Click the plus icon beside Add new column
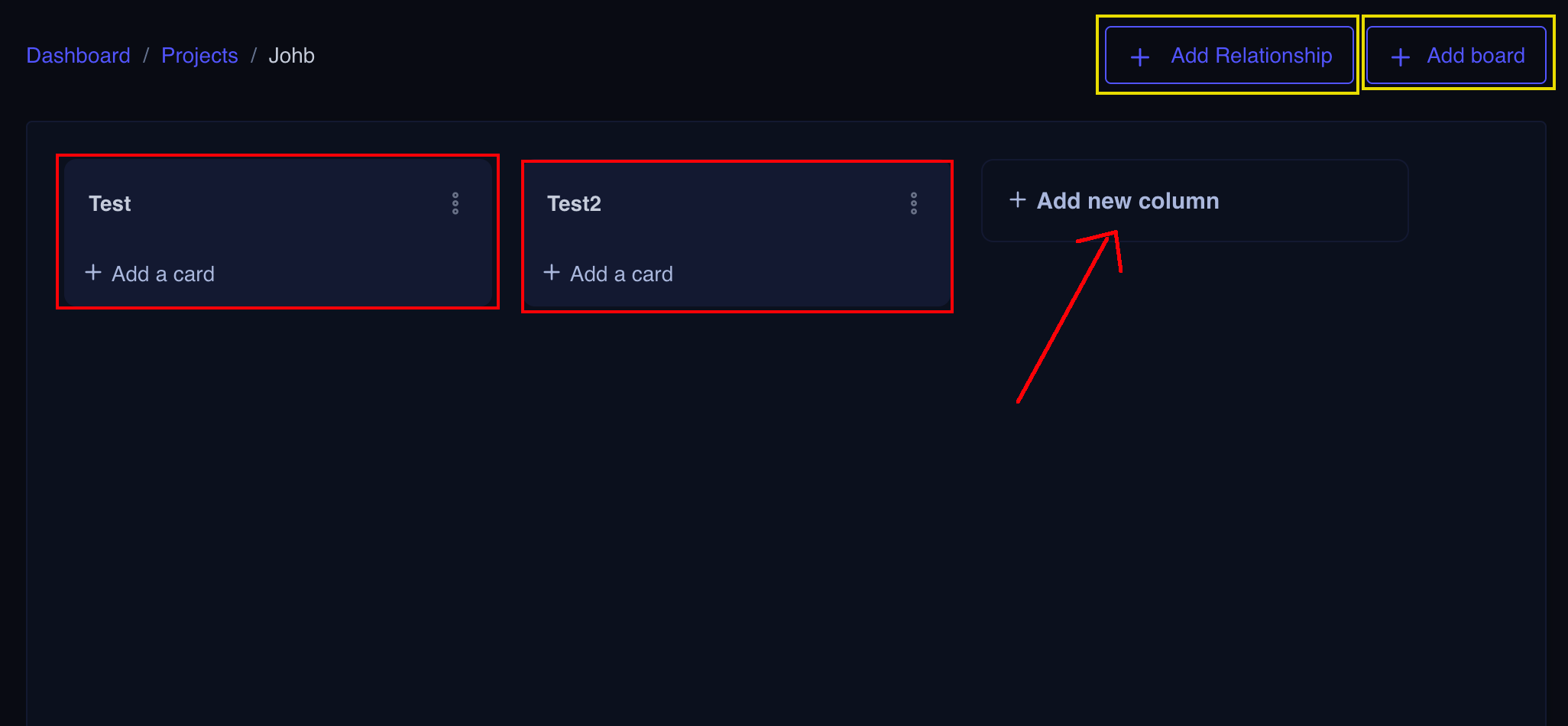 click(x=1018, y=200)
